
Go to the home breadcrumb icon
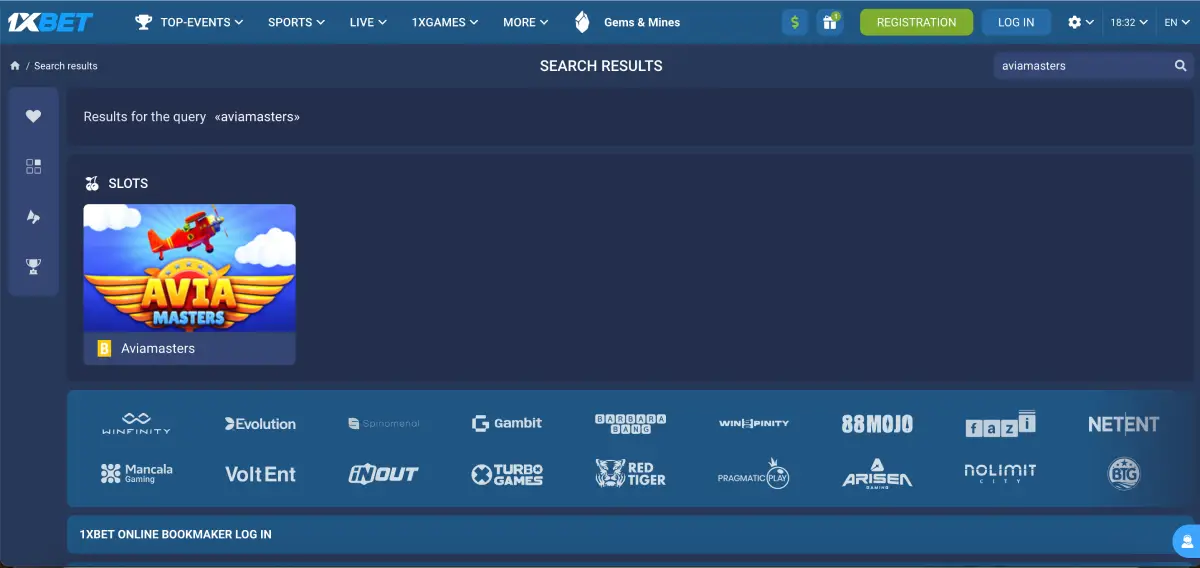click(15, 66)
